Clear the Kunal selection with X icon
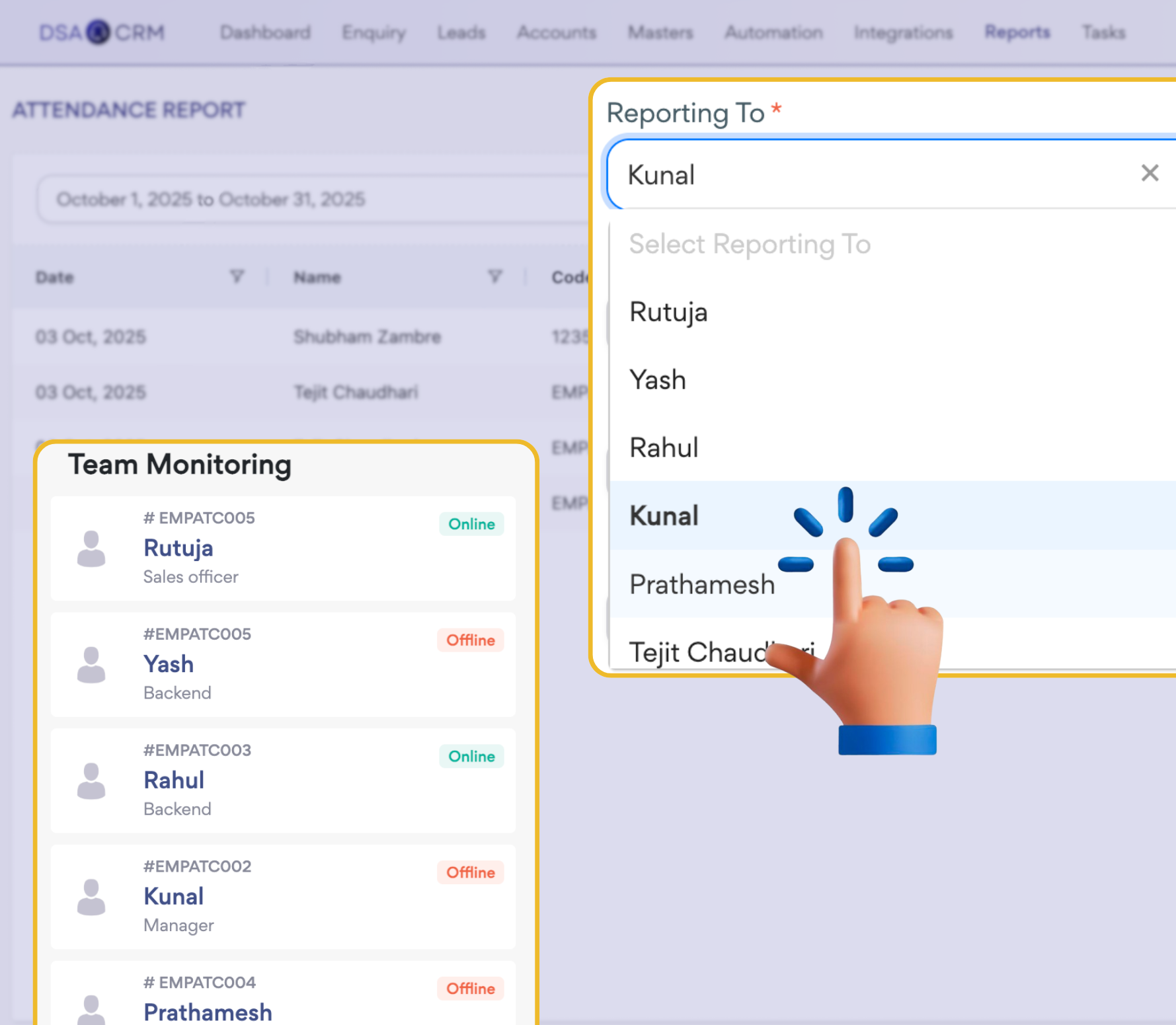 [1149, 173]
